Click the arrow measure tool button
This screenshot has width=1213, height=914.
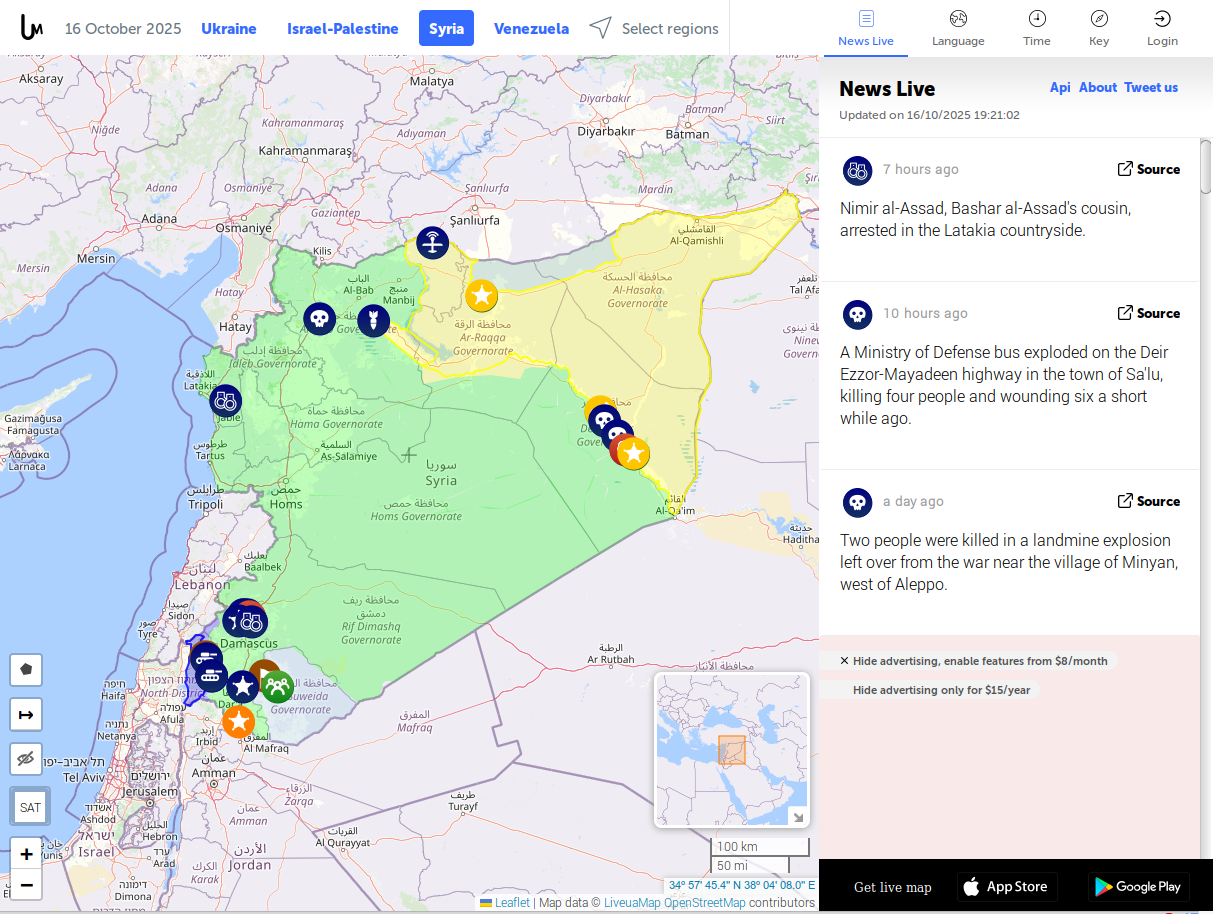[x=26, y=714]
